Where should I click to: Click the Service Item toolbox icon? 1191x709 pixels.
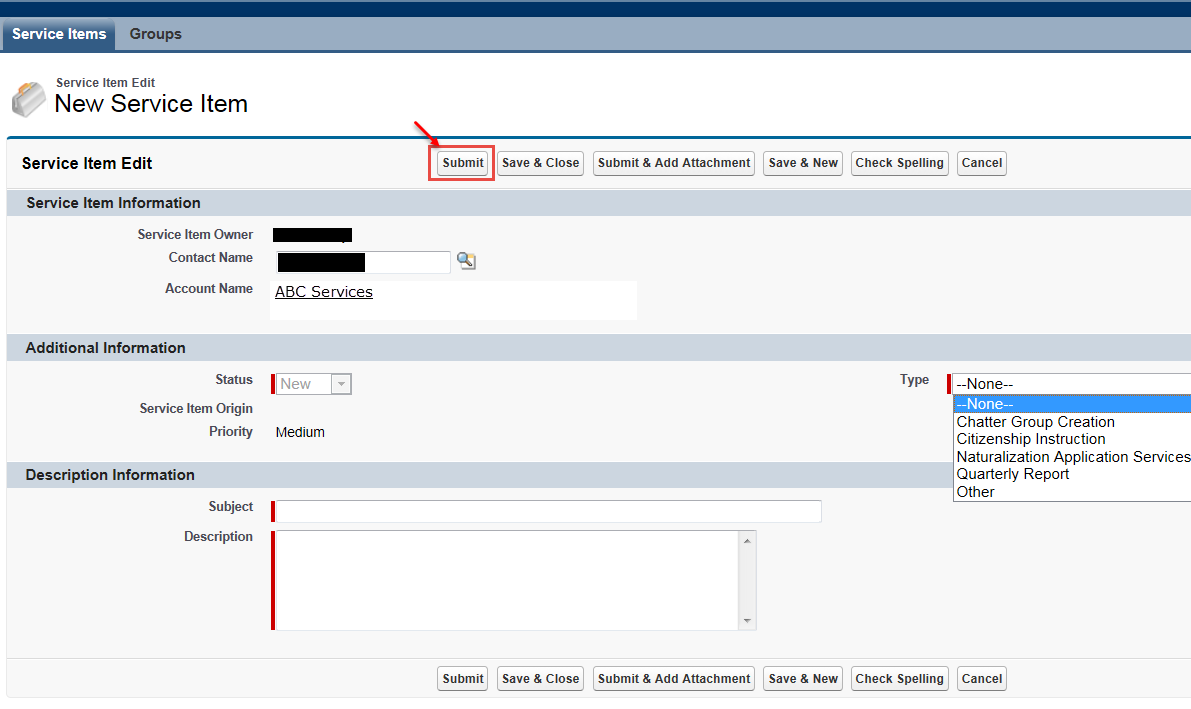point(29,99)
